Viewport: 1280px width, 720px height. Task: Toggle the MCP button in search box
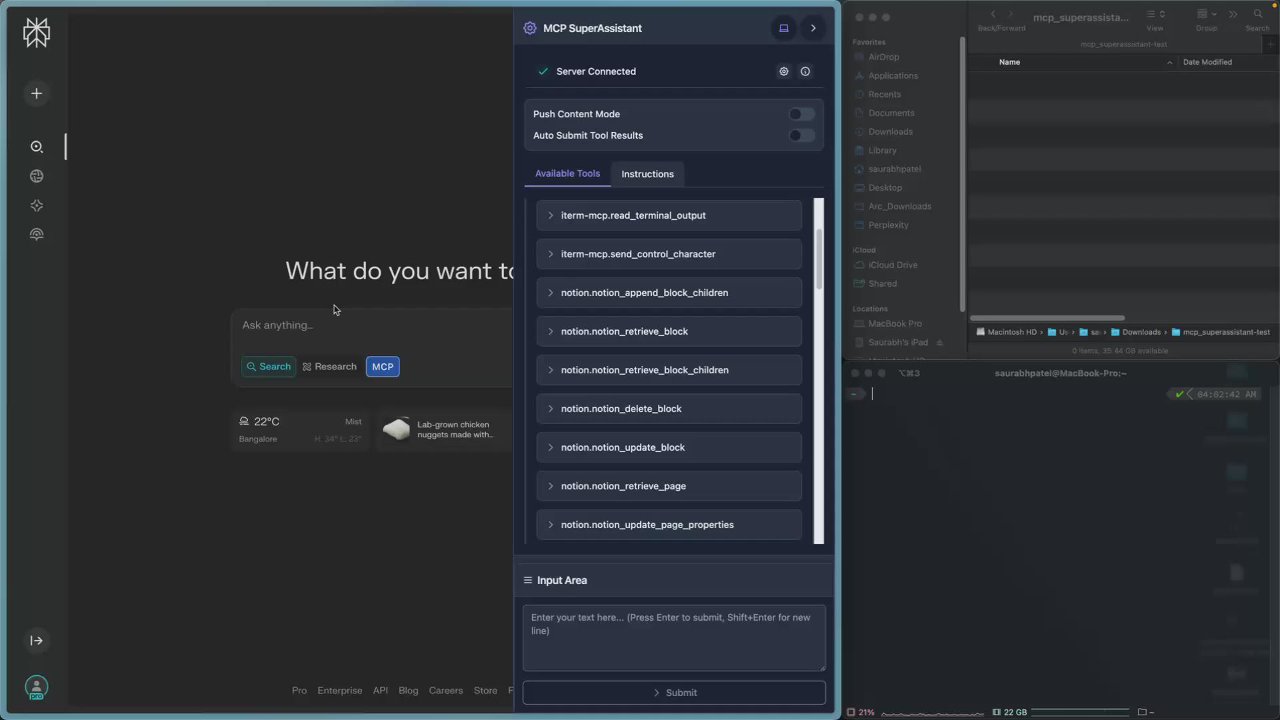click(x=383, y=367)
